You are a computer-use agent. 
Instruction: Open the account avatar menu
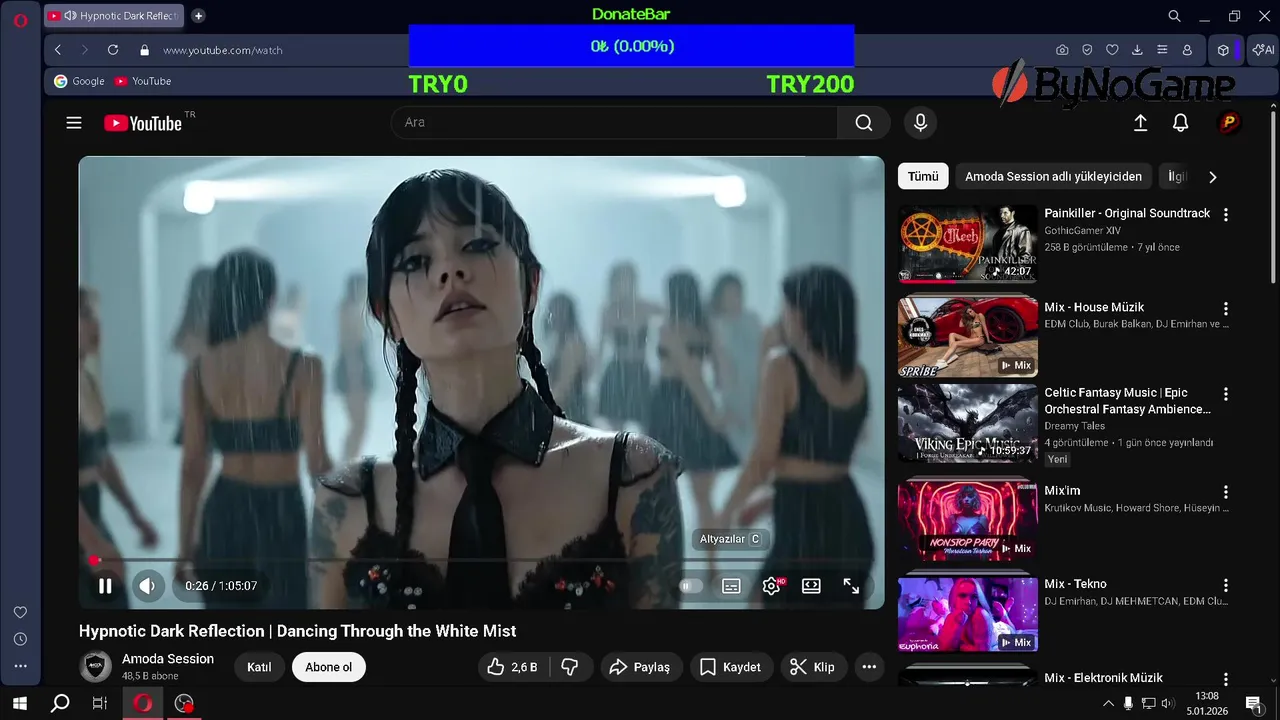tap(1229, 122)
